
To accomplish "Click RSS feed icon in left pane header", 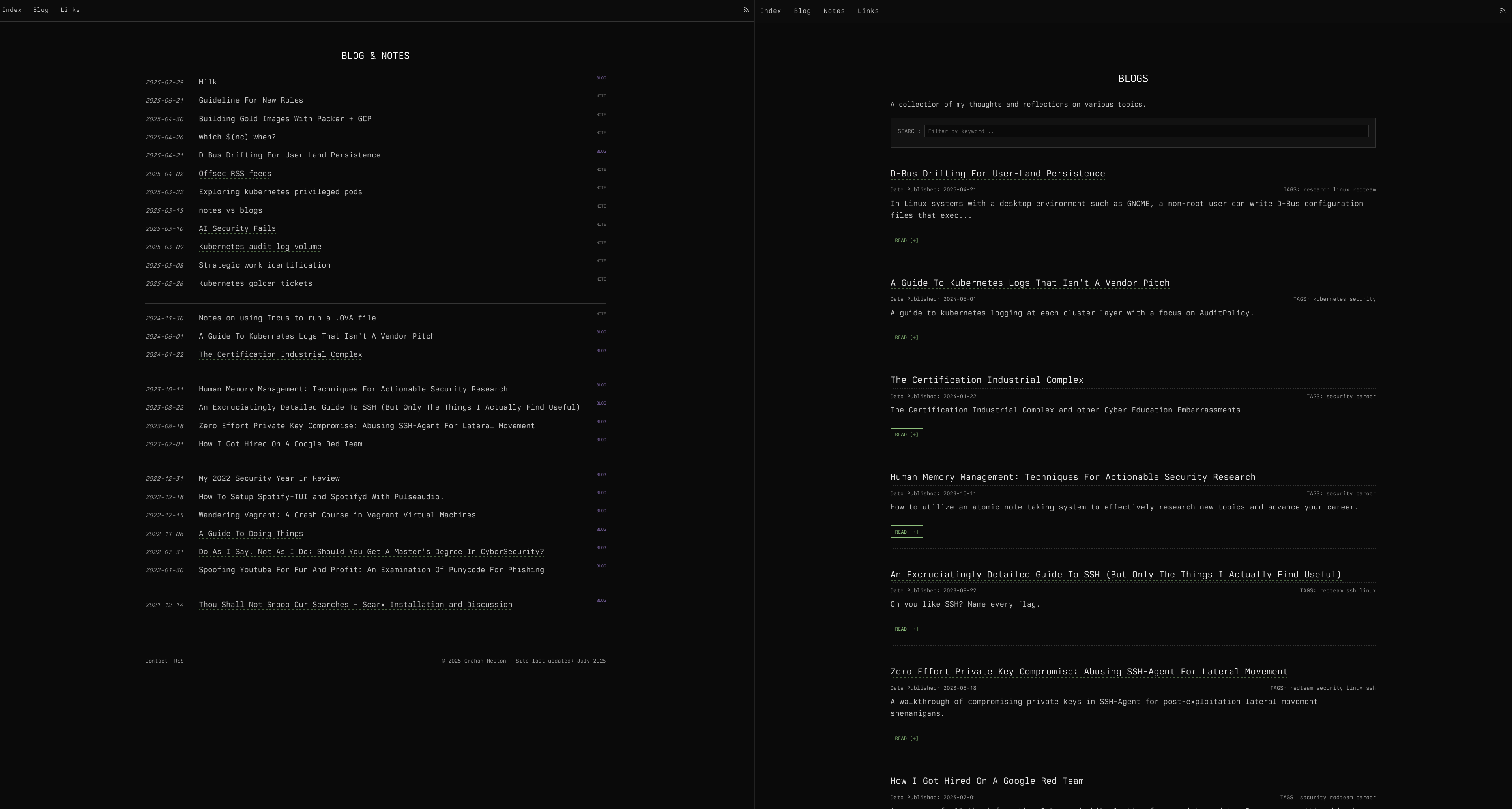I will coord(746,10).
